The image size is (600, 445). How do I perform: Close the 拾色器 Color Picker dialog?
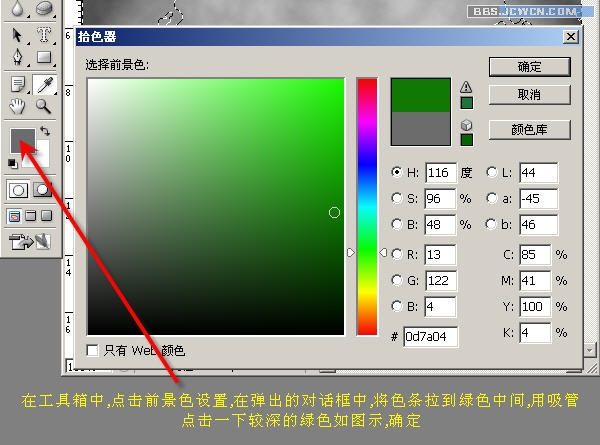(571, 37)
